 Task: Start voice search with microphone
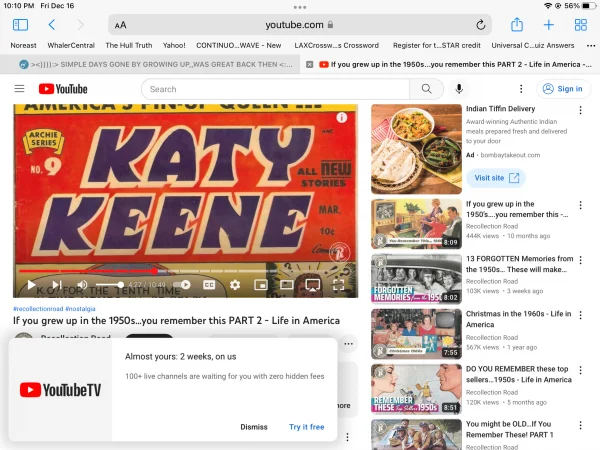459,89
